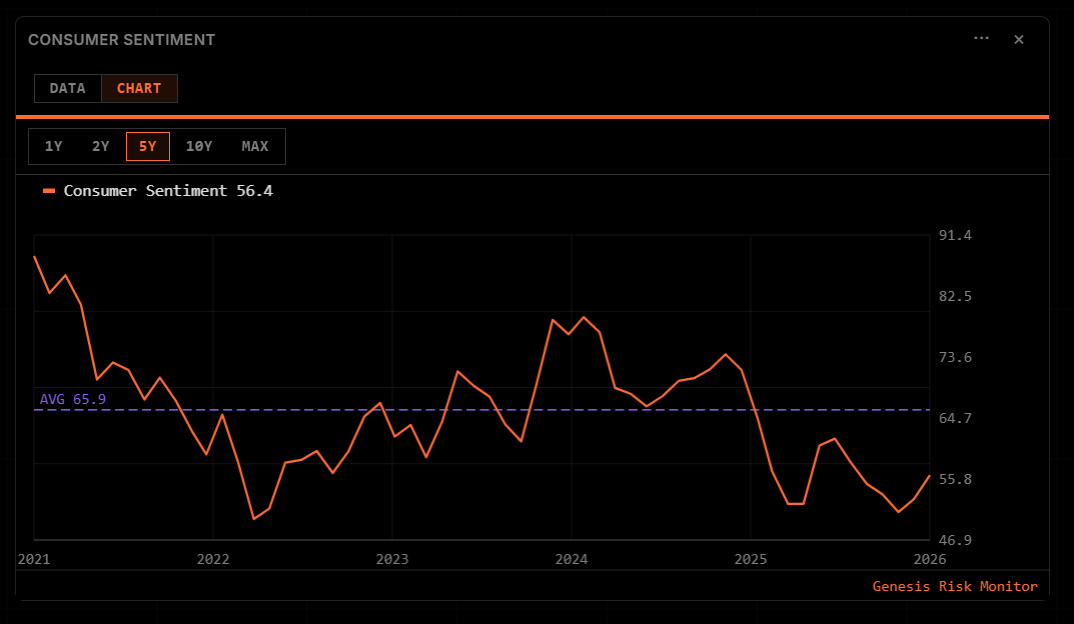This screenshot has height=624, width=1074.
Task: Click the orange sentiment line peak
Action: 35,255
